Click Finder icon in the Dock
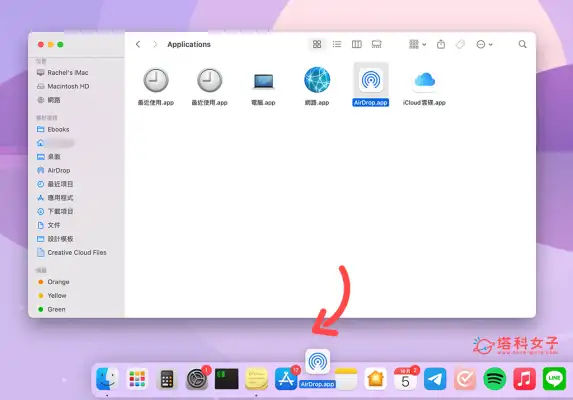The image size is (573, 400). (x=107, y=378)
